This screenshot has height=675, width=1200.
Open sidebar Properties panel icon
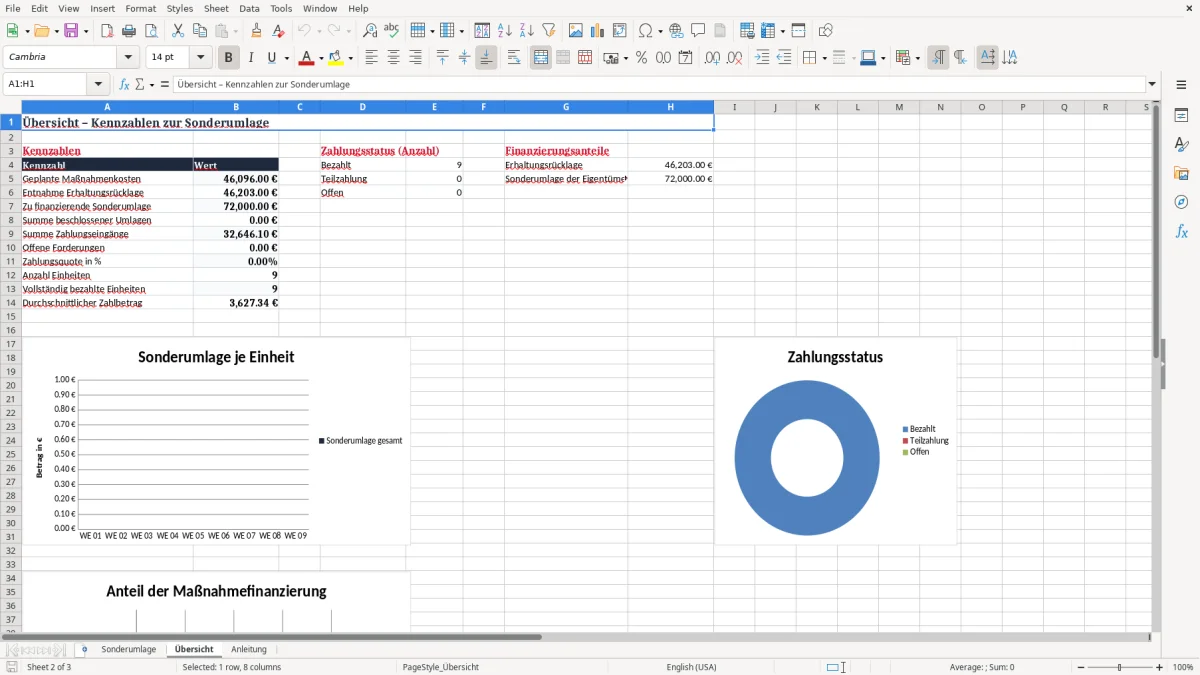[x=1181, y=116]
